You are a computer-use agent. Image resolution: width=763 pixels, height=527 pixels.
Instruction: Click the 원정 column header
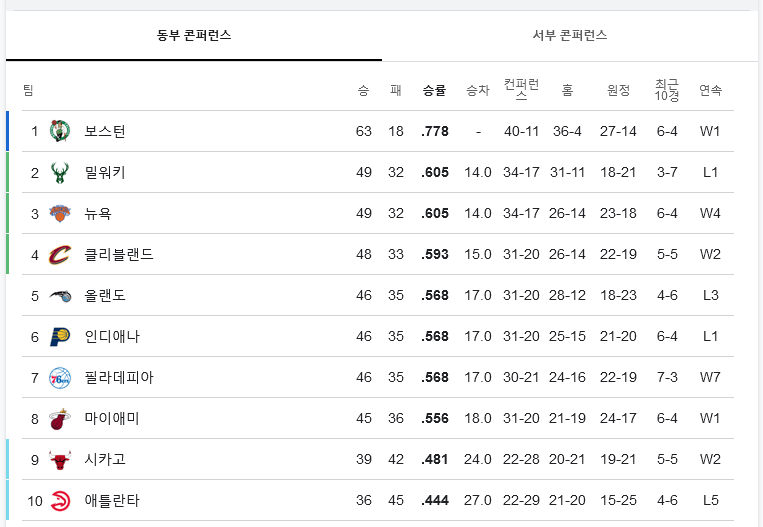tap(618, 90)
